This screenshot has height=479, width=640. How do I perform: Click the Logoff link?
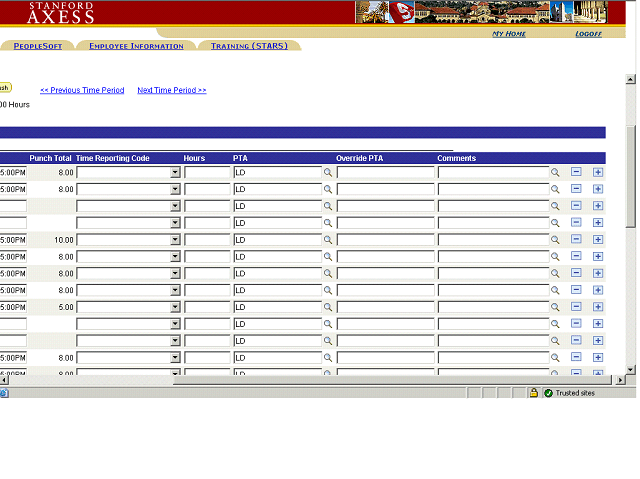(588, 34)
